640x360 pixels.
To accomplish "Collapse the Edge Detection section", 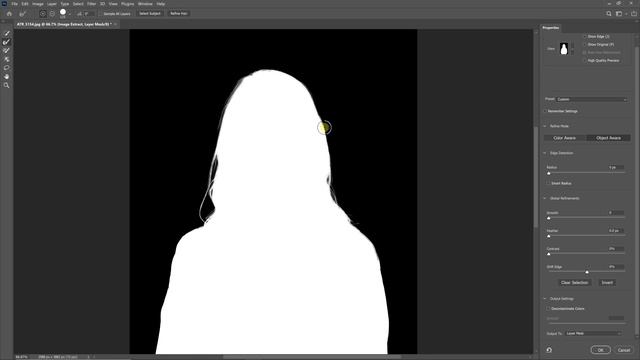I will (545, 153).
